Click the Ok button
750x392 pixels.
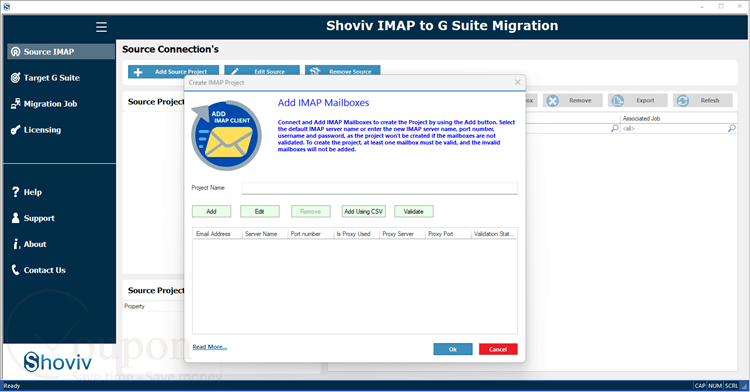tap(453, 349)
